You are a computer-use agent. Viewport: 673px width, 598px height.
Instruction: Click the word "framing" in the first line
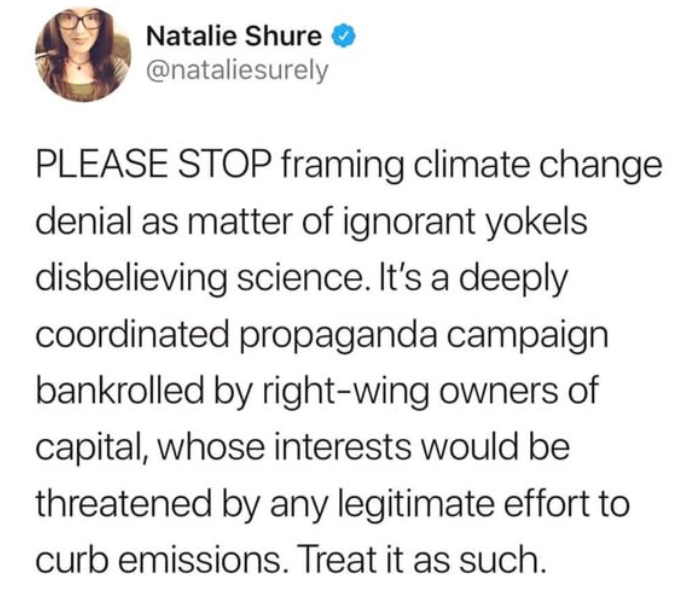coord(335,167)
